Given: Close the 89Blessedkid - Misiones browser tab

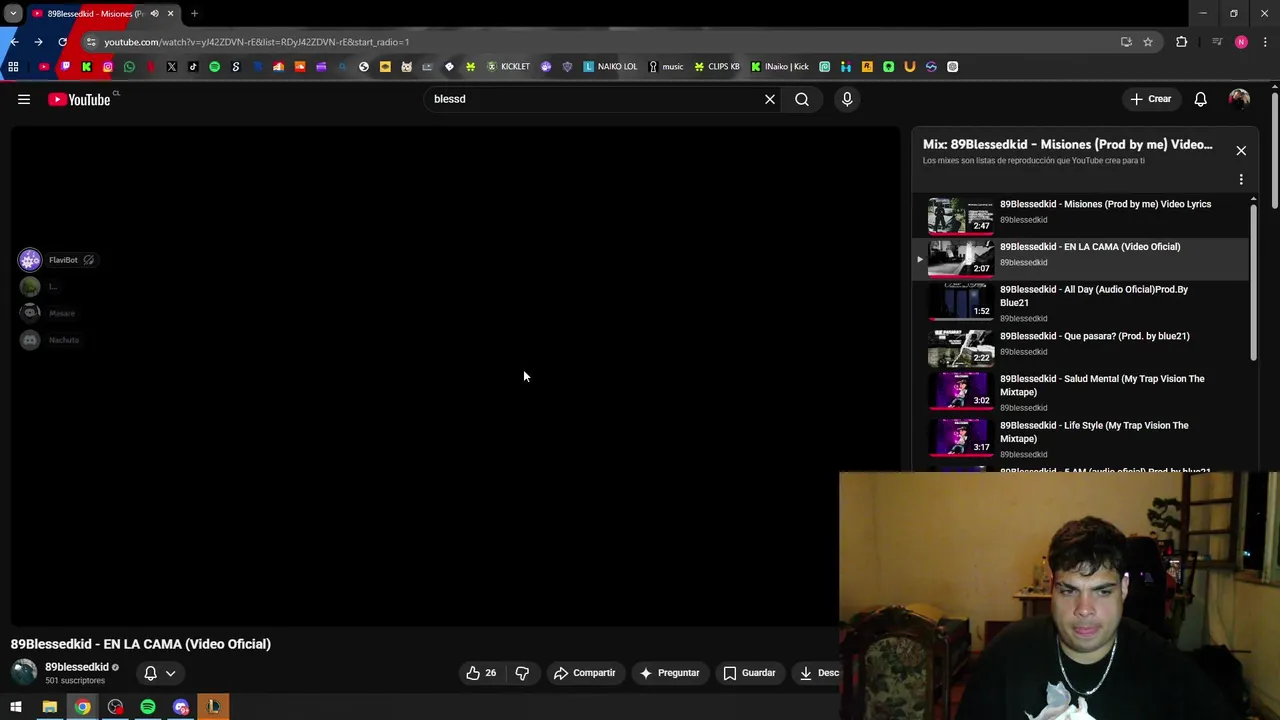Looking at the screenshot, I should click(170, 13).
